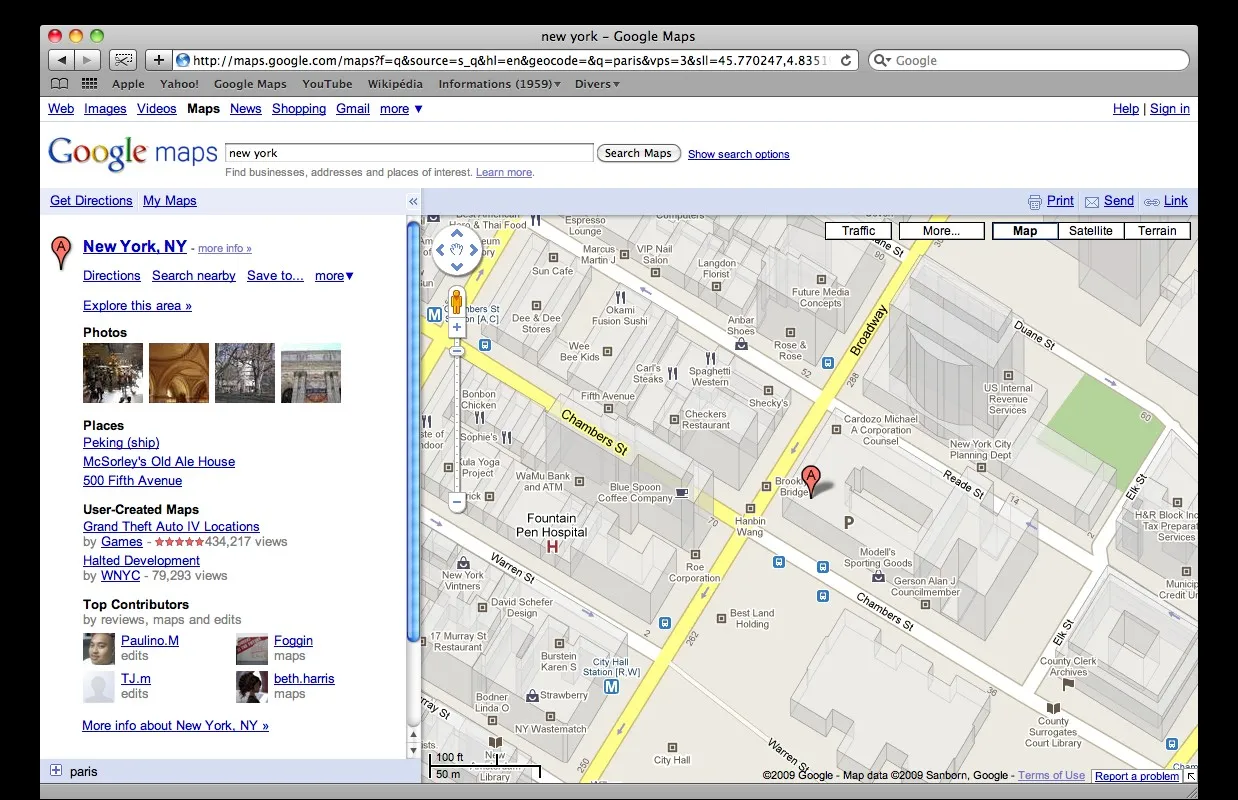Pan the map up with arrow
The image size is (1238, 800).
[457, 233]
